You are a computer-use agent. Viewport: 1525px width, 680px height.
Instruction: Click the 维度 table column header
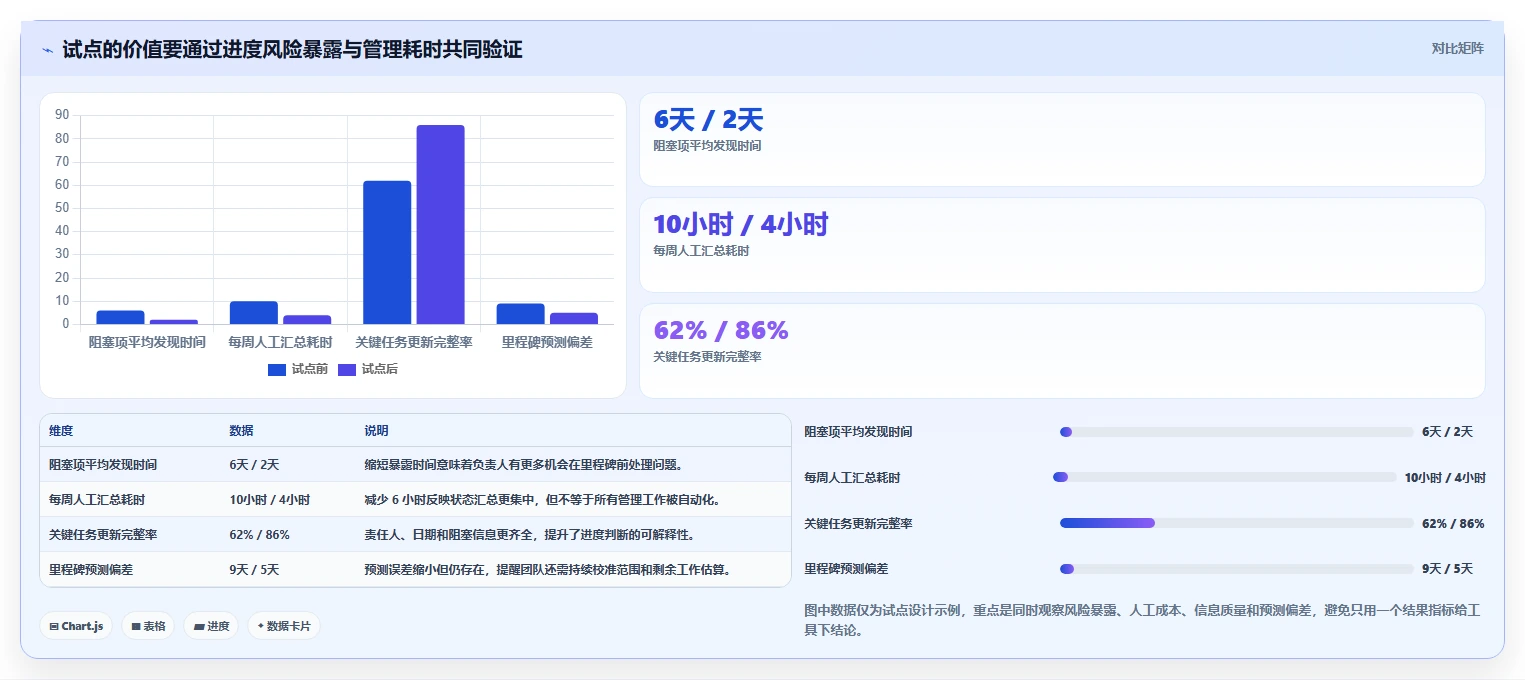(x=61, y=431)
